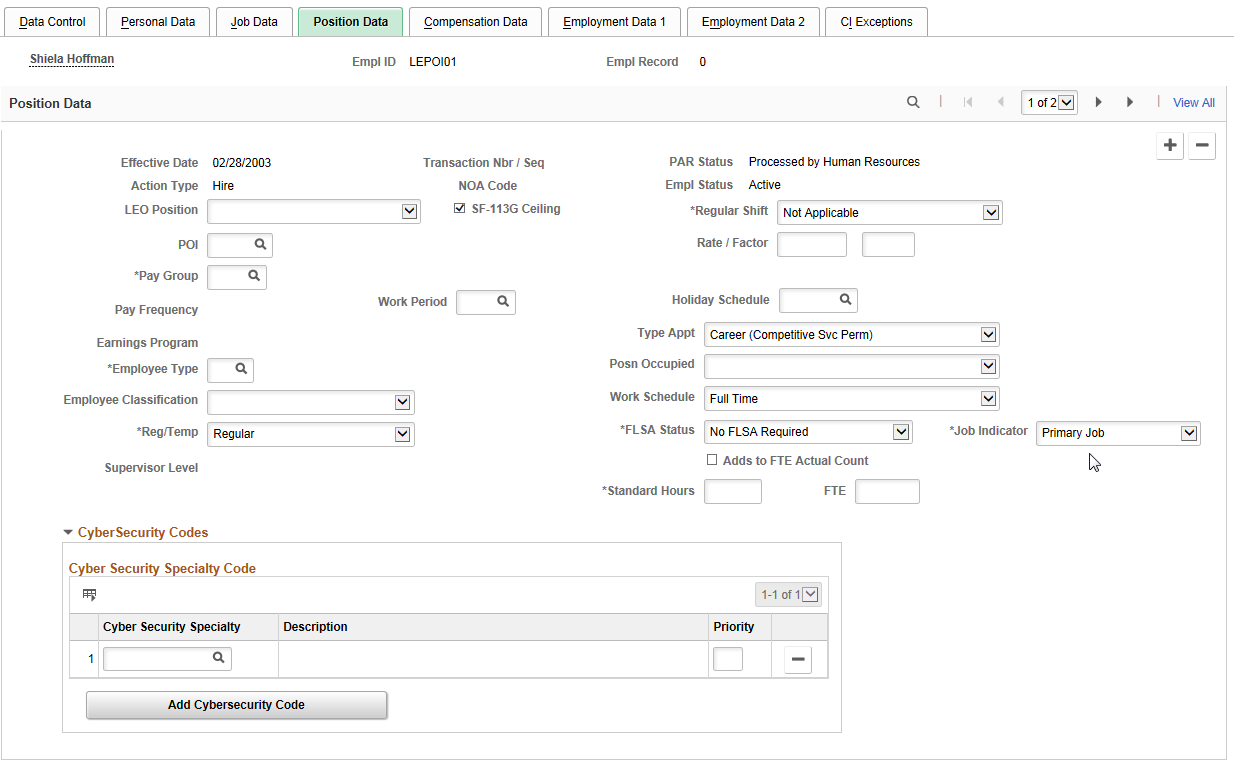1234x768 pixels.
Task: Switch to the Job Data tab
Action: point(254,21)
